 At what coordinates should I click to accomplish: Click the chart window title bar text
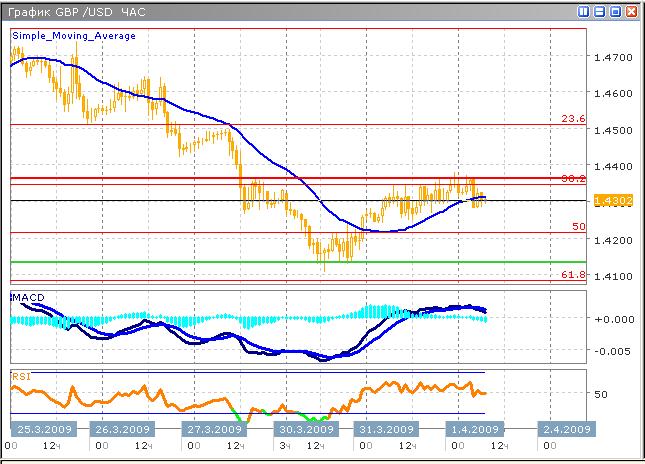pos(60,12)
